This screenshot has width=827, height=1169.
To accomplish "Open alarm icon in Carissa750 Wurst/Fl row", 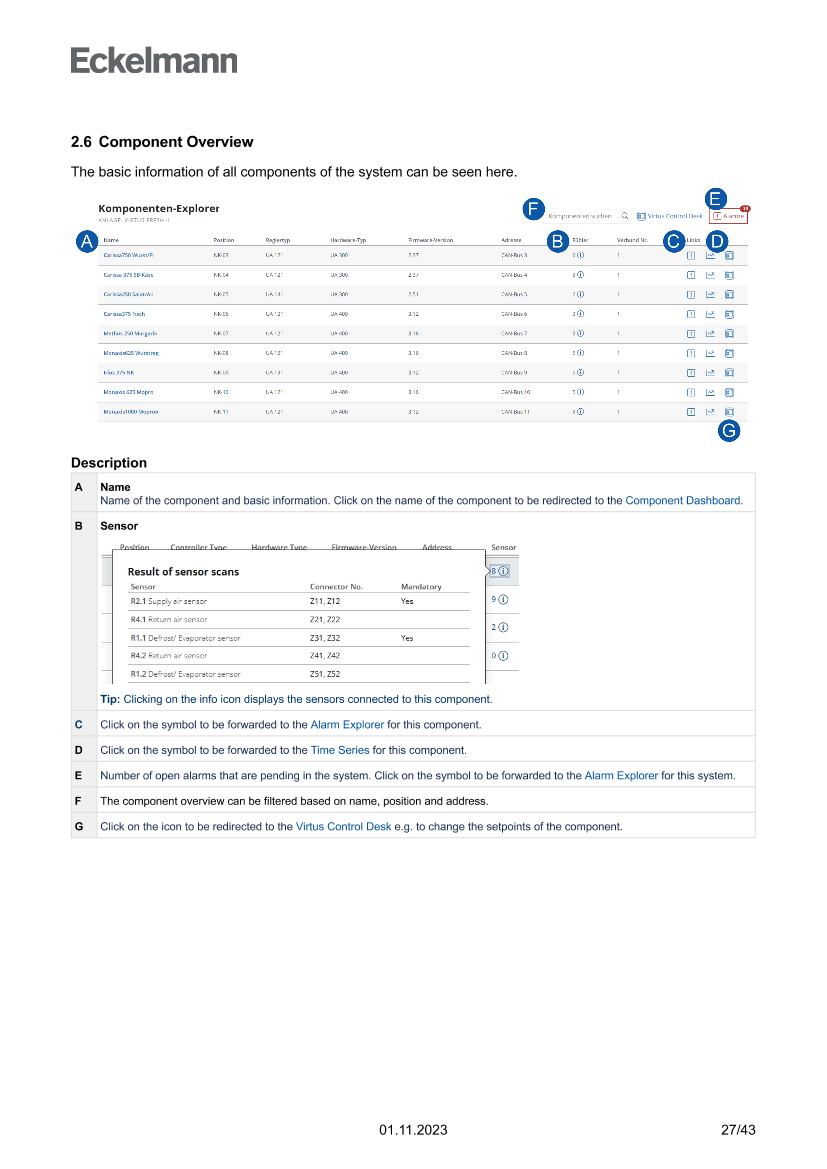I will [691, 256].
